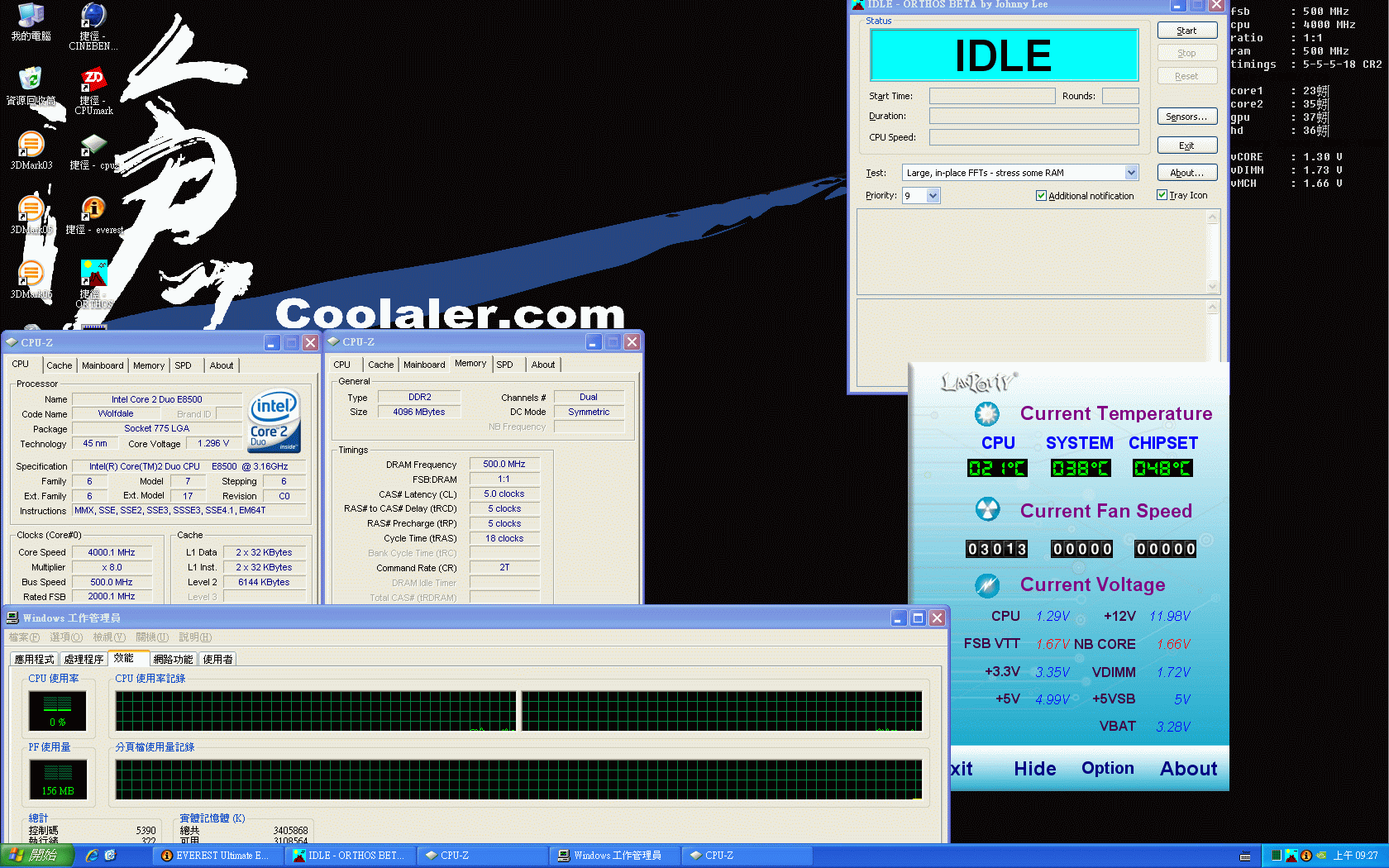Click the ORTHOS upper log scrollbar

[1213, 252]
